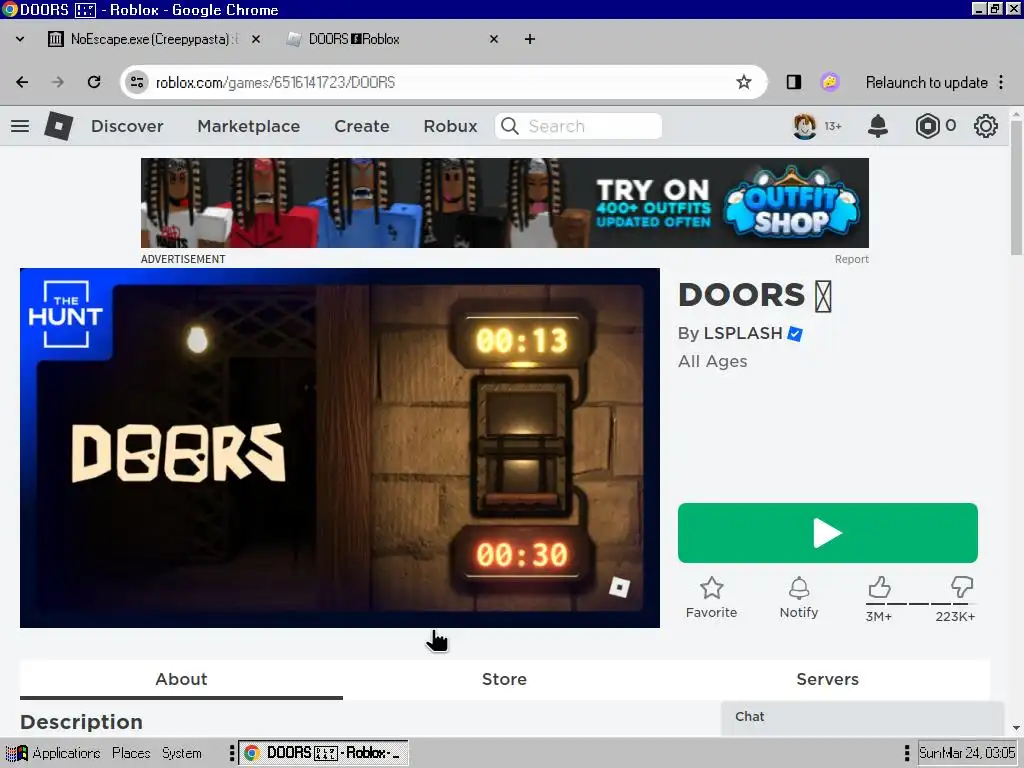Image resolution: width=1024 pixels, height=768 pixels.
Task: Open the user avatar profile icon
Action: pyautogui.click(x=805, y=126)
